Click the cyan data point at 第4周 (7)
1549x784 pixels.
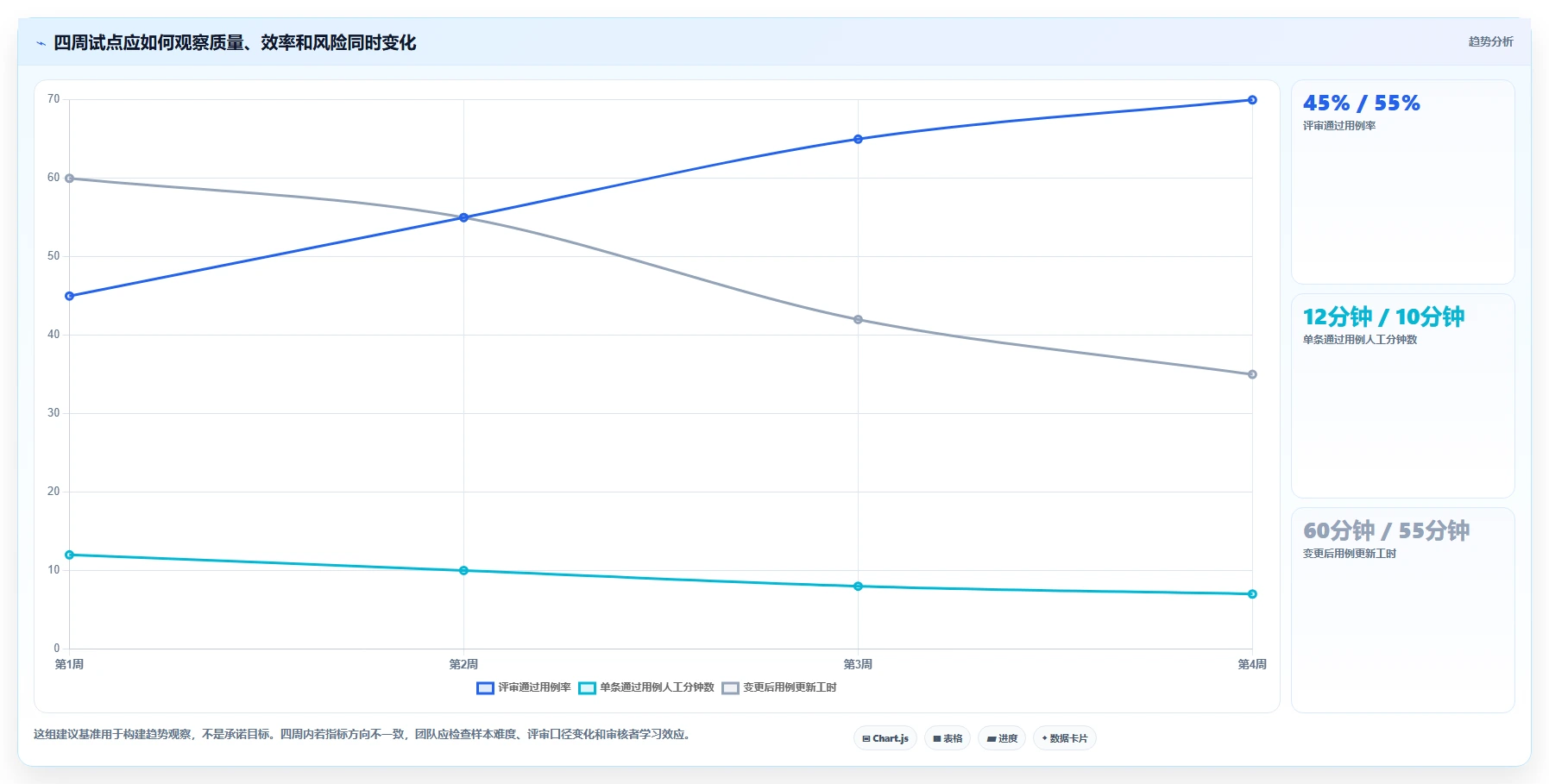click(1252, 594)
